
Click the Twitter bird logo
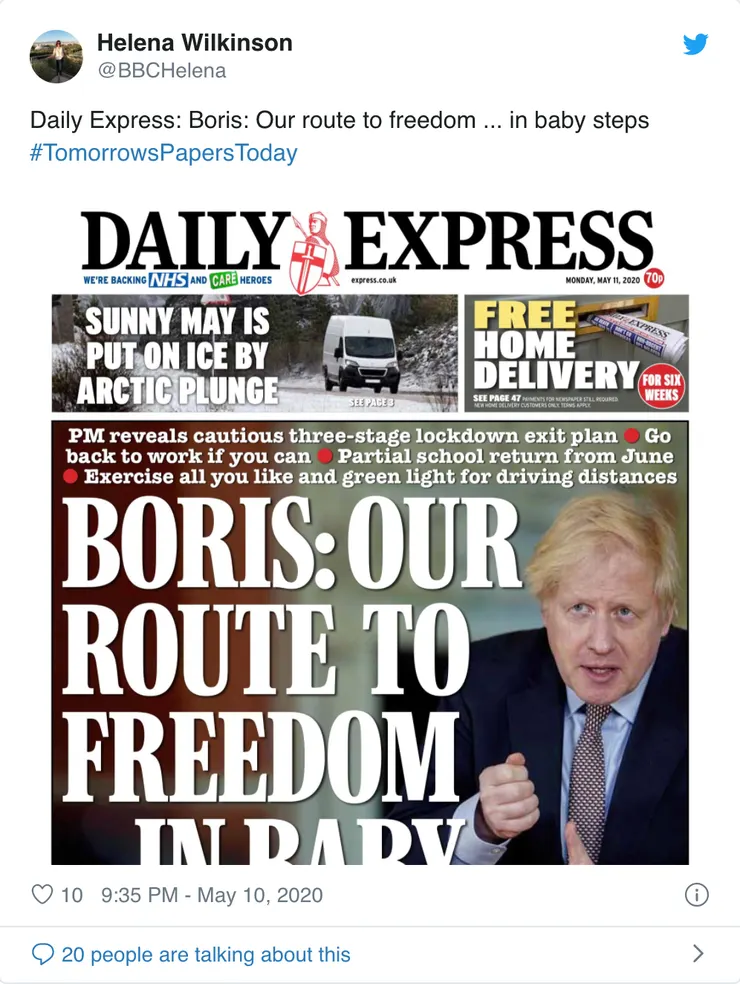(x=695, y=45)
